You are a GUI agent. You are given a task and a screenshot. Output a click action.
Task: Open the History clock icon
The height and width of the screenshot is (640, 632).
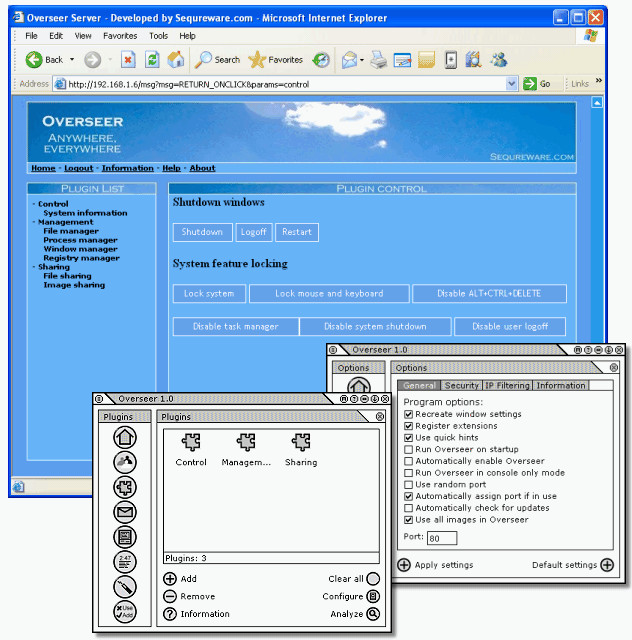click(321, 60)
